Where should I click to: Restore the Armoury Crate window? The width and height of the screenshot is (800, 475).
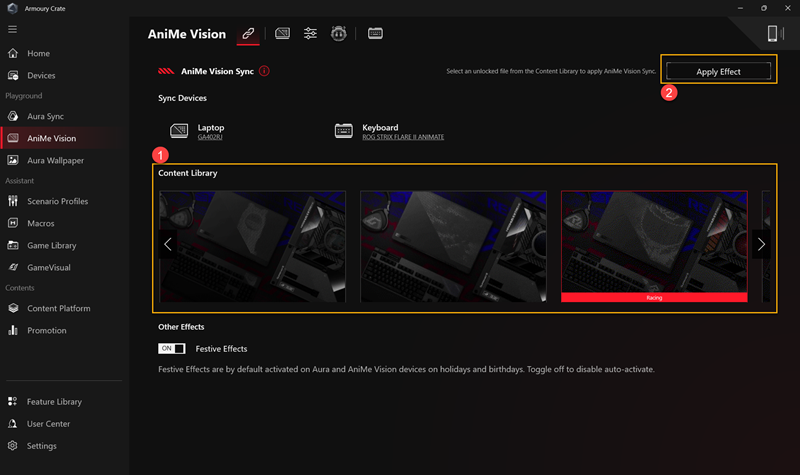(x=764, y=8)
